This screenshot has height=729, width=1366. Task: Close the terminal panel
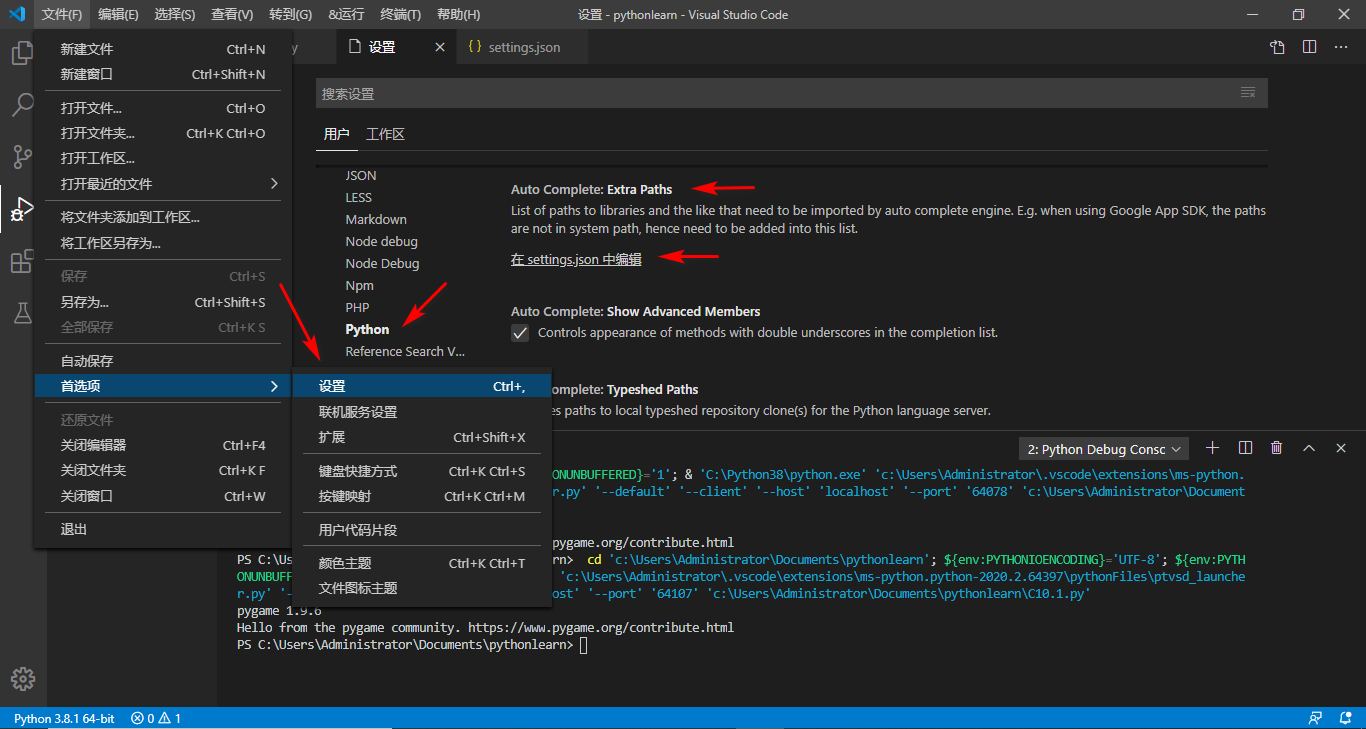pyautogui.click(x=1341, y=448)
